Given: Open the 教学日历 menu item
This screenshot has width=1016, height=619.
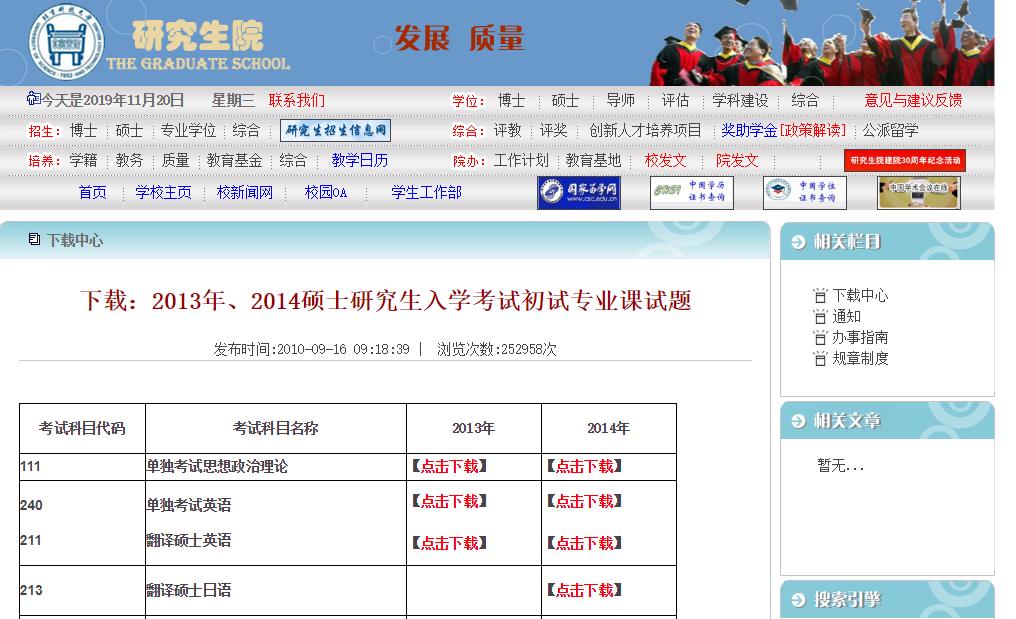Looking at the screenshot, I should 359,160.
